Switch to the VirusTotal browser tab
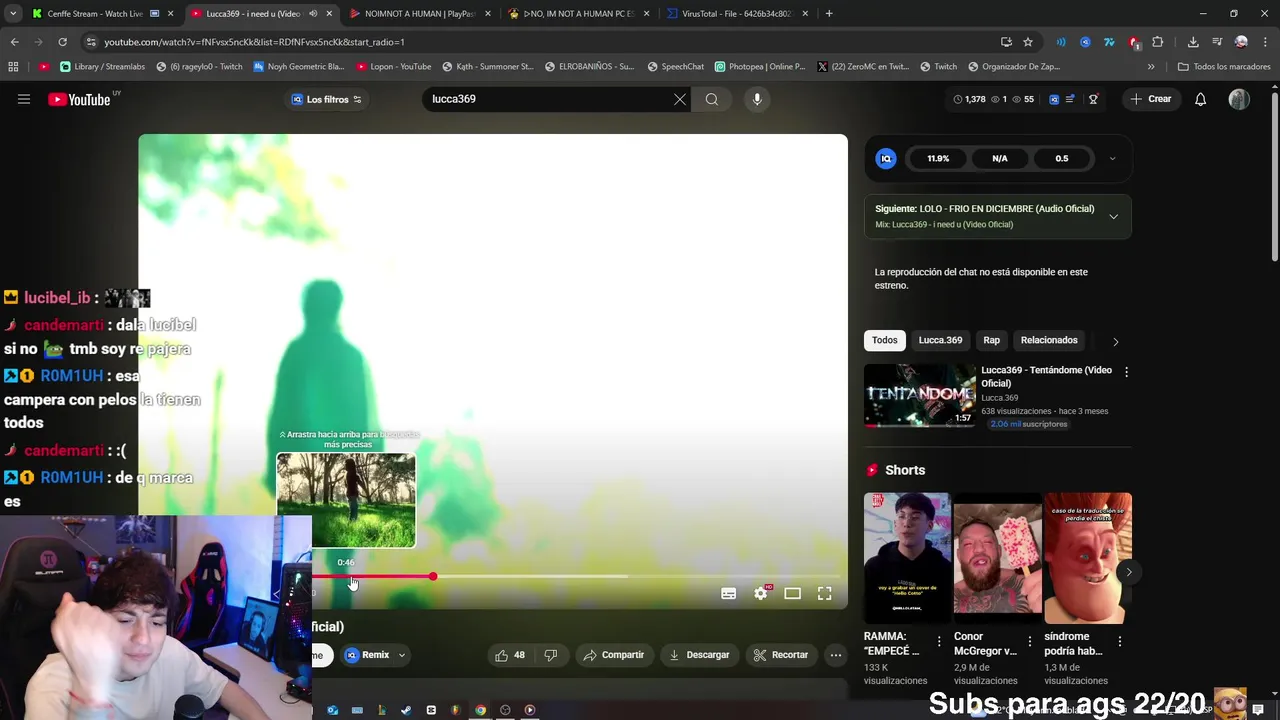Image resolution: width=1280 pixels, height=720 pixels. pos(736,14)
